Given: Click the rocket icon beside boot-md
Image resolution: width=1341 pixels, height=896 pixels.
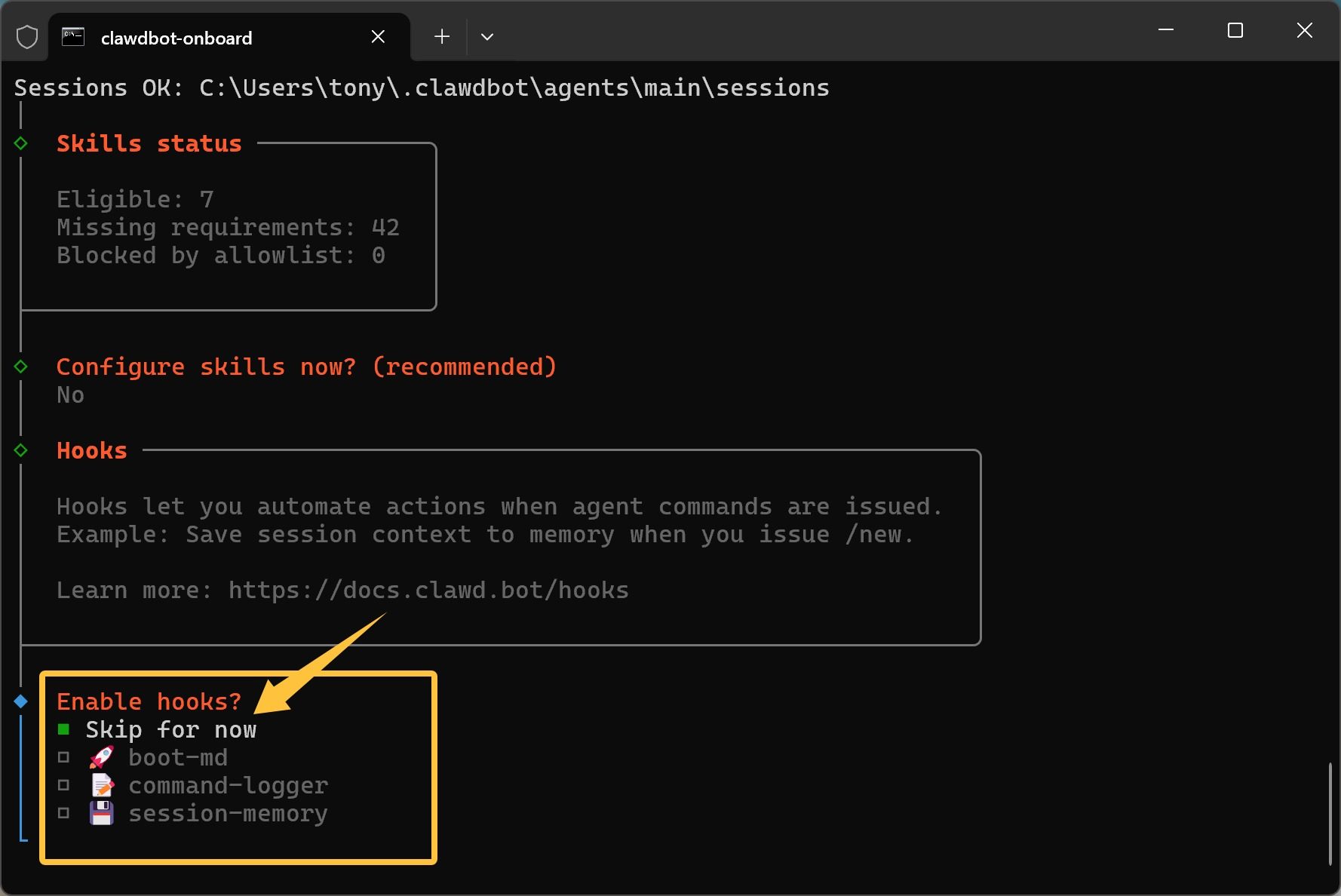Looking at the screenshot, I should pos(102,757).
